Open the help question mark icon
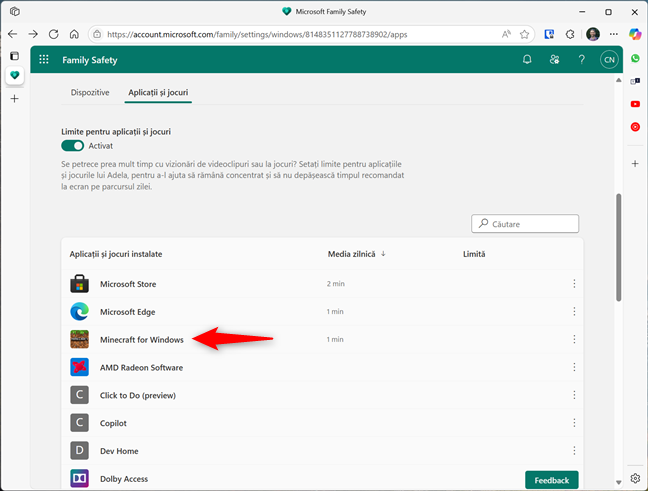 581,60
